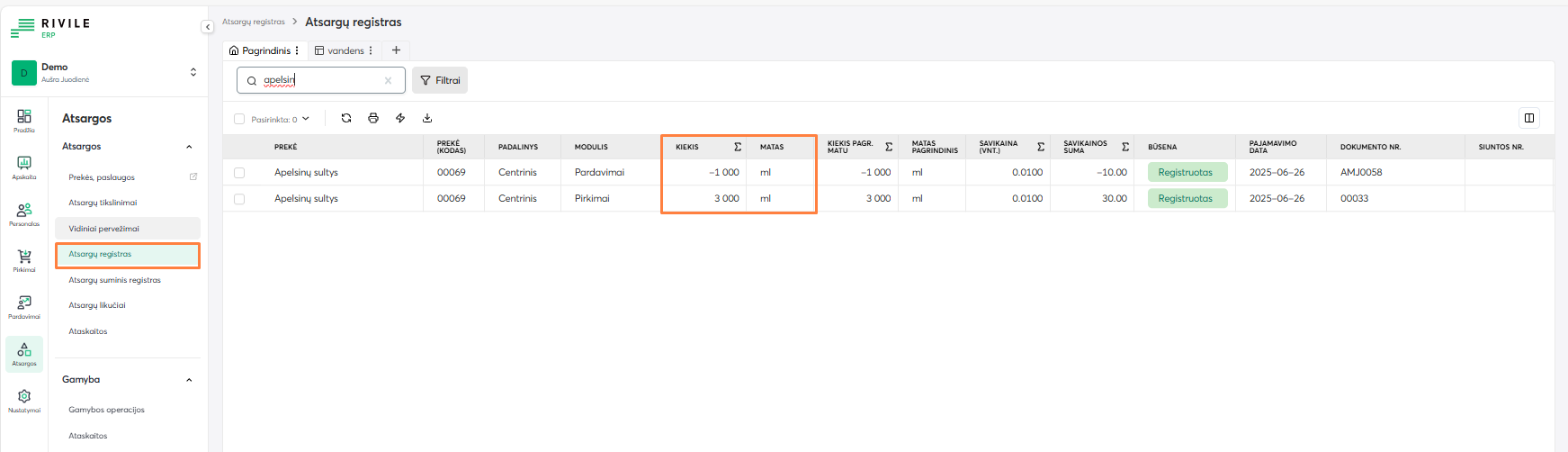Image resolution: width=1568 pixels, height=452 pixels.
Task: Click the Filtrai button
Action: [440, 80]
